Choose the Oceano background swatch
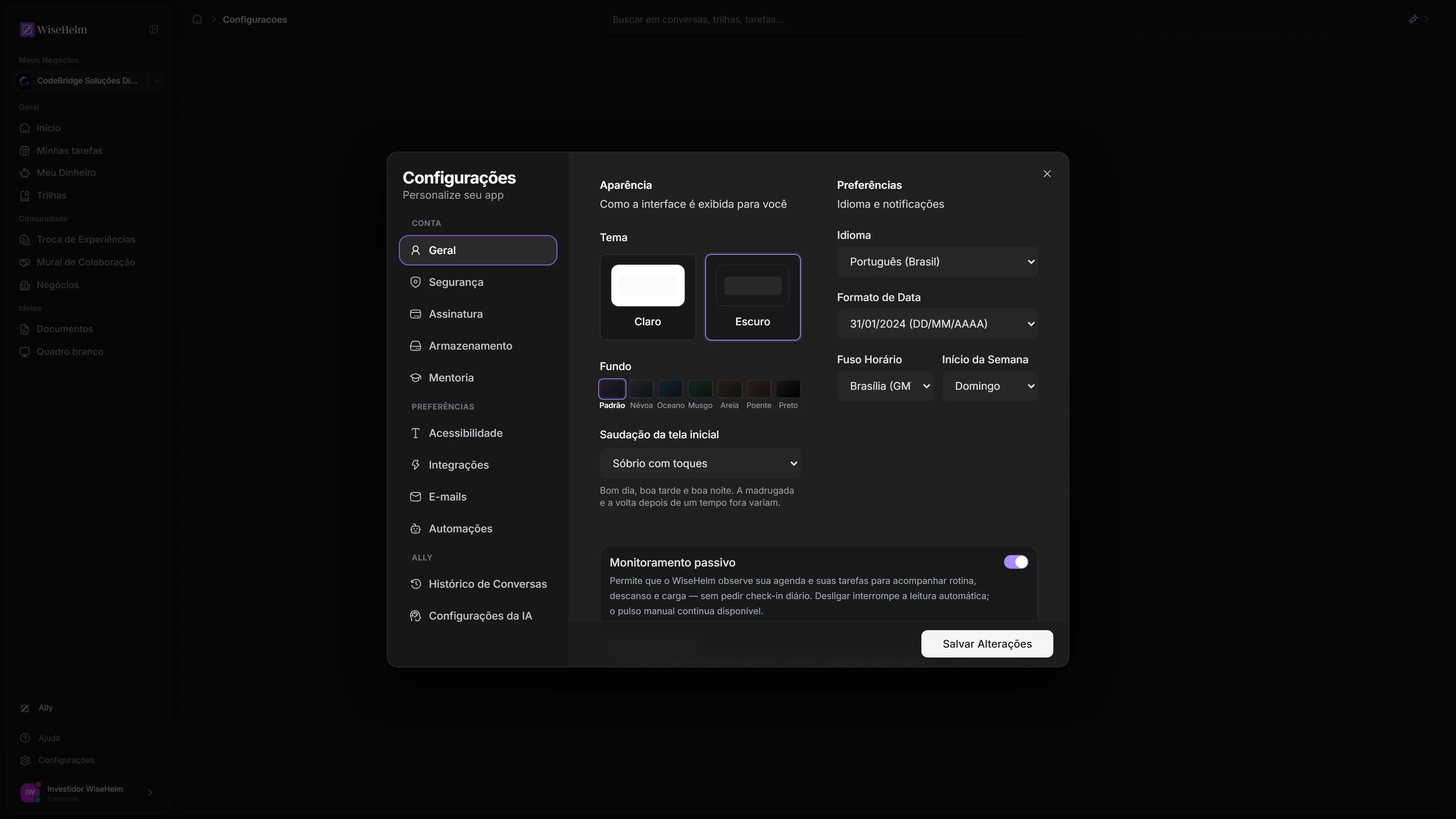The height and width of the screenshot is (819, 1456). [670, 389]
